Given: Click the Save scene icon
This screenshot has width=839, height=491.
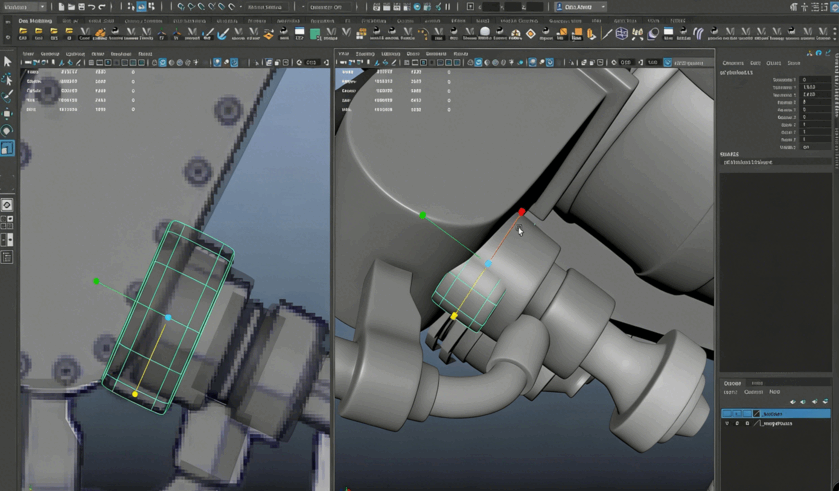Looking at the screenshot, I should pyautogui.click(x=81, y=7).
